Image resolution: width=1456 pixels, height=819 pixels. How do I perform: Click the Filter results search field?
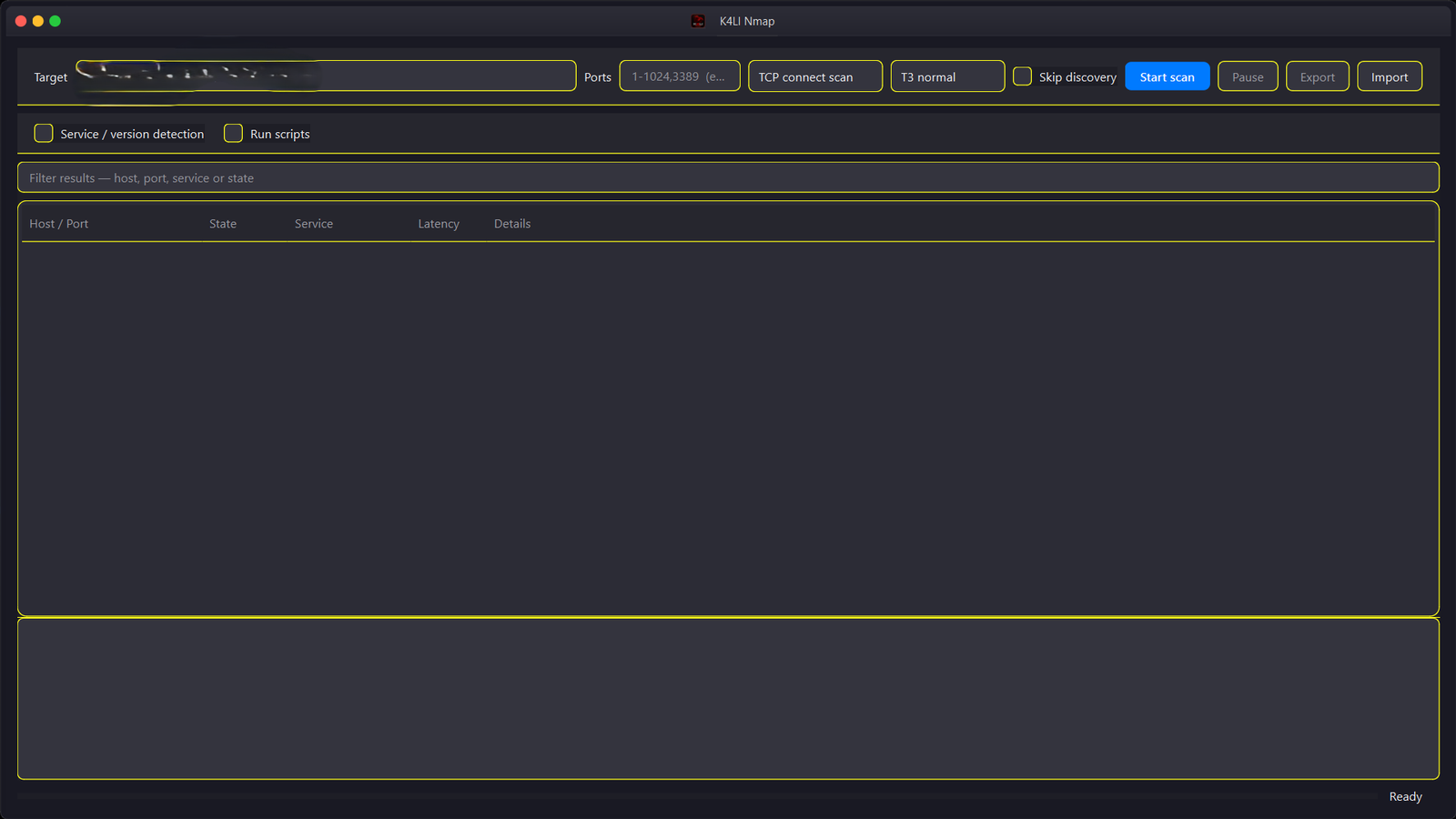click(728, 177)
